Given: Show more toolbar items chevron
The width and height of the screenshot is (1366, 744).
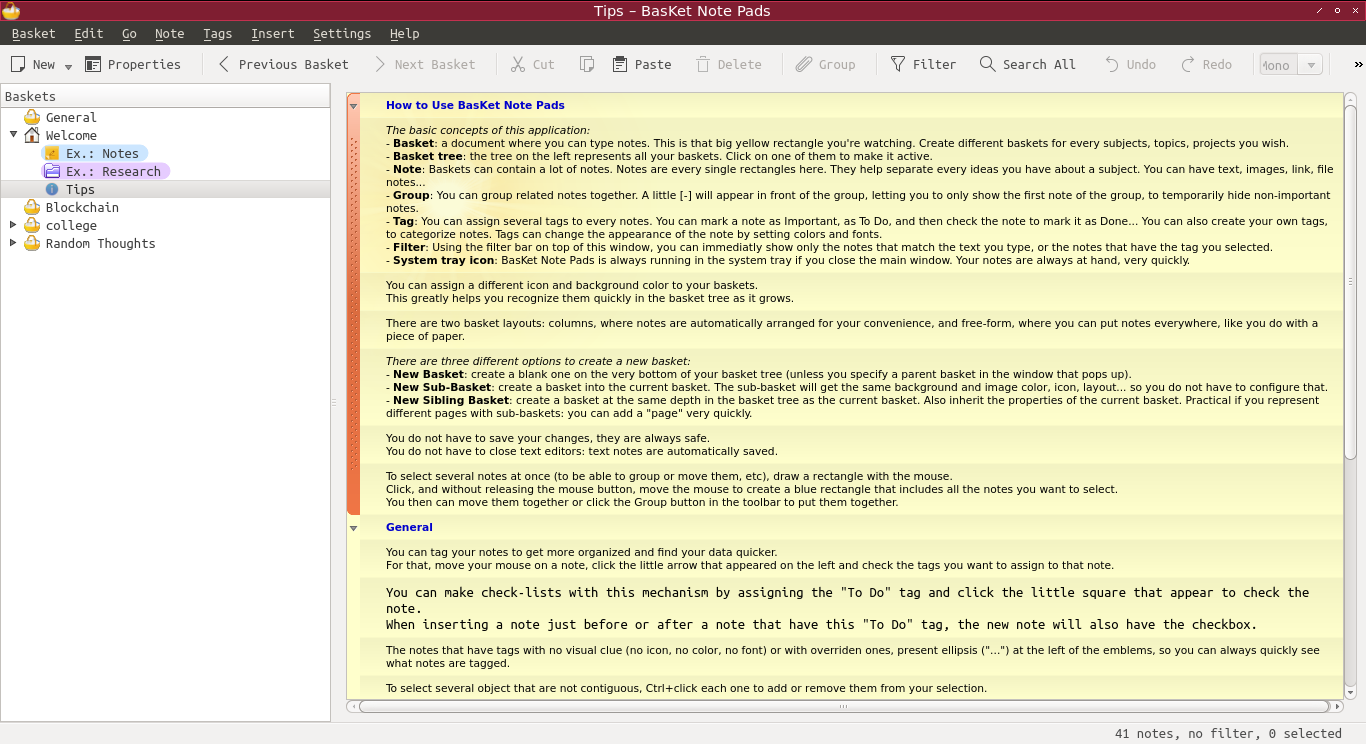Looking at the screenshot, I should [1358, 64].
